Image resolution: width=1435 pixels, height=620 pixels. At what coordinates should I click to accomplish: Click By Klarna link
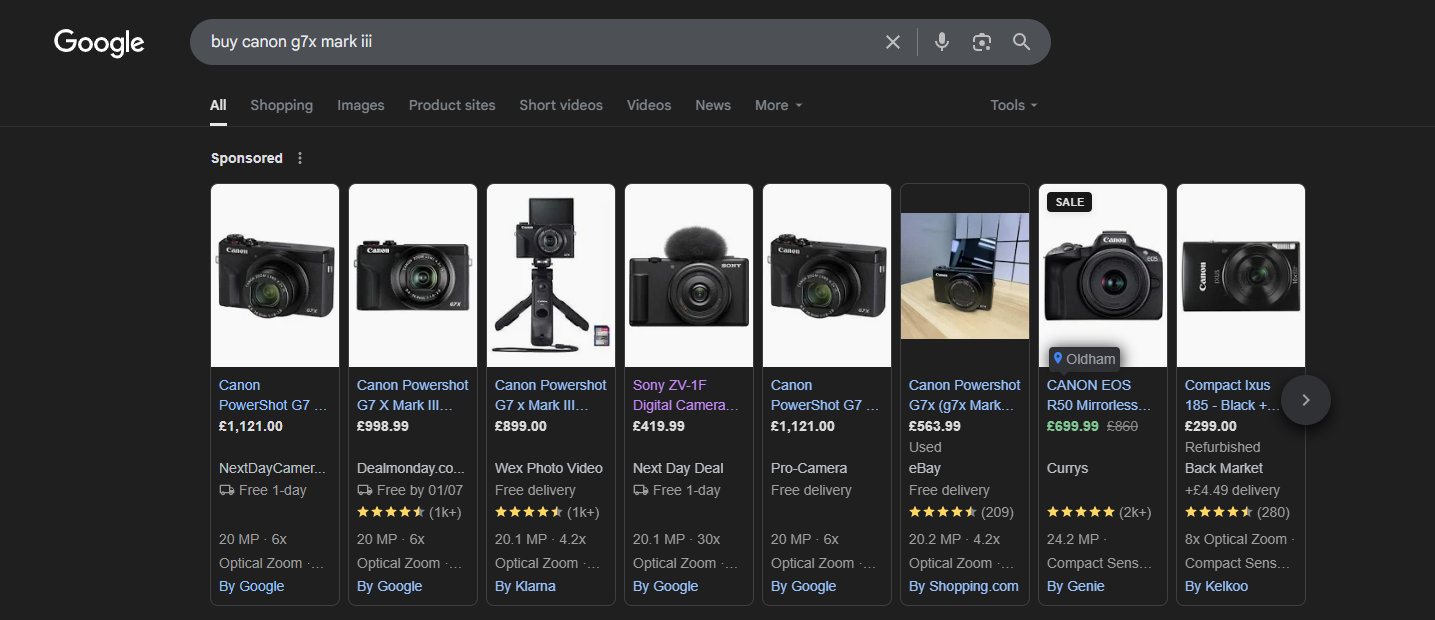pyautogui.click(x=525, y=586)
